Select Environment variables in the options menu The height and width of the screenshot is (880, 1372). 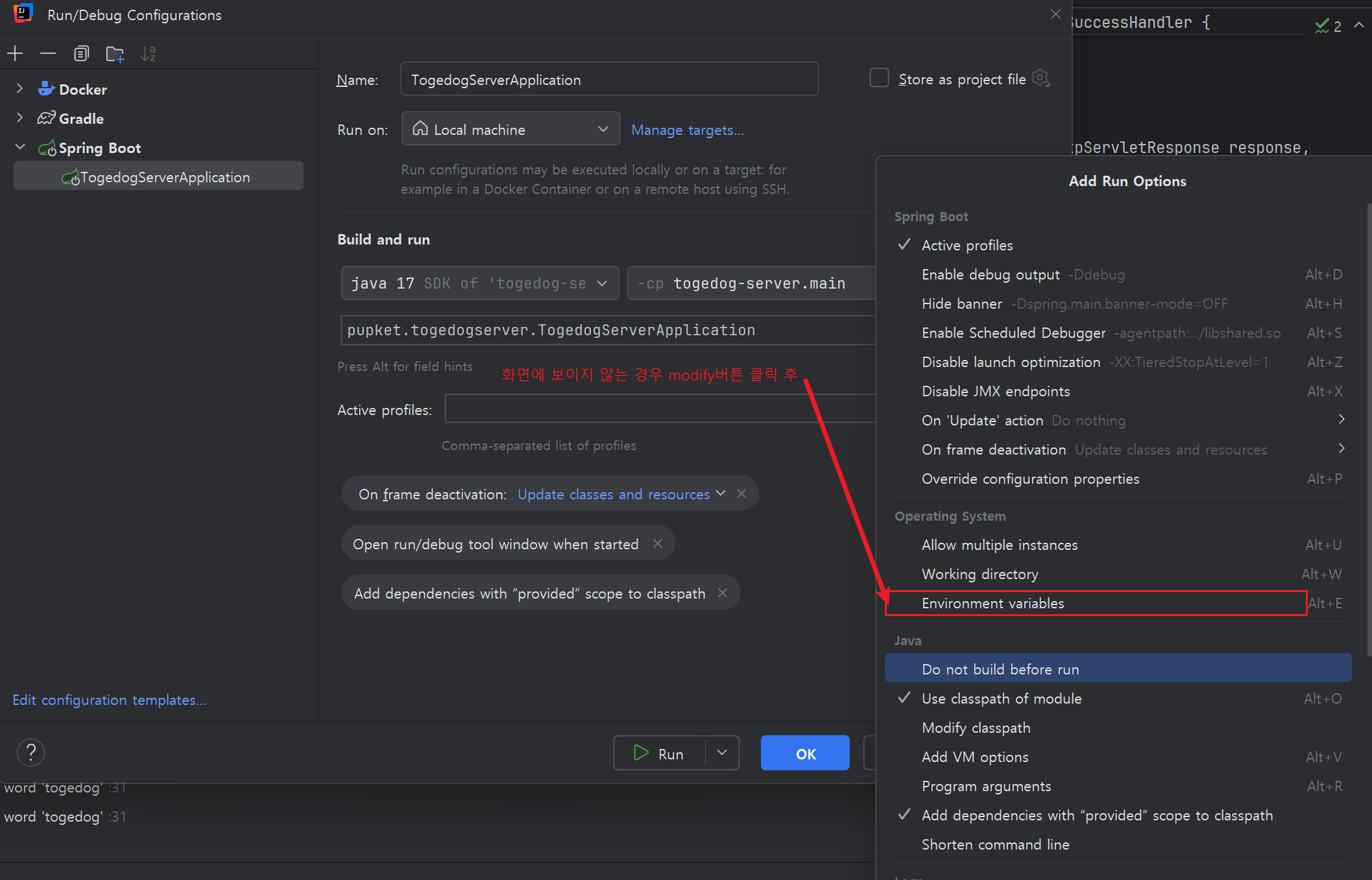pyautogui.click(x=993, y=603)
